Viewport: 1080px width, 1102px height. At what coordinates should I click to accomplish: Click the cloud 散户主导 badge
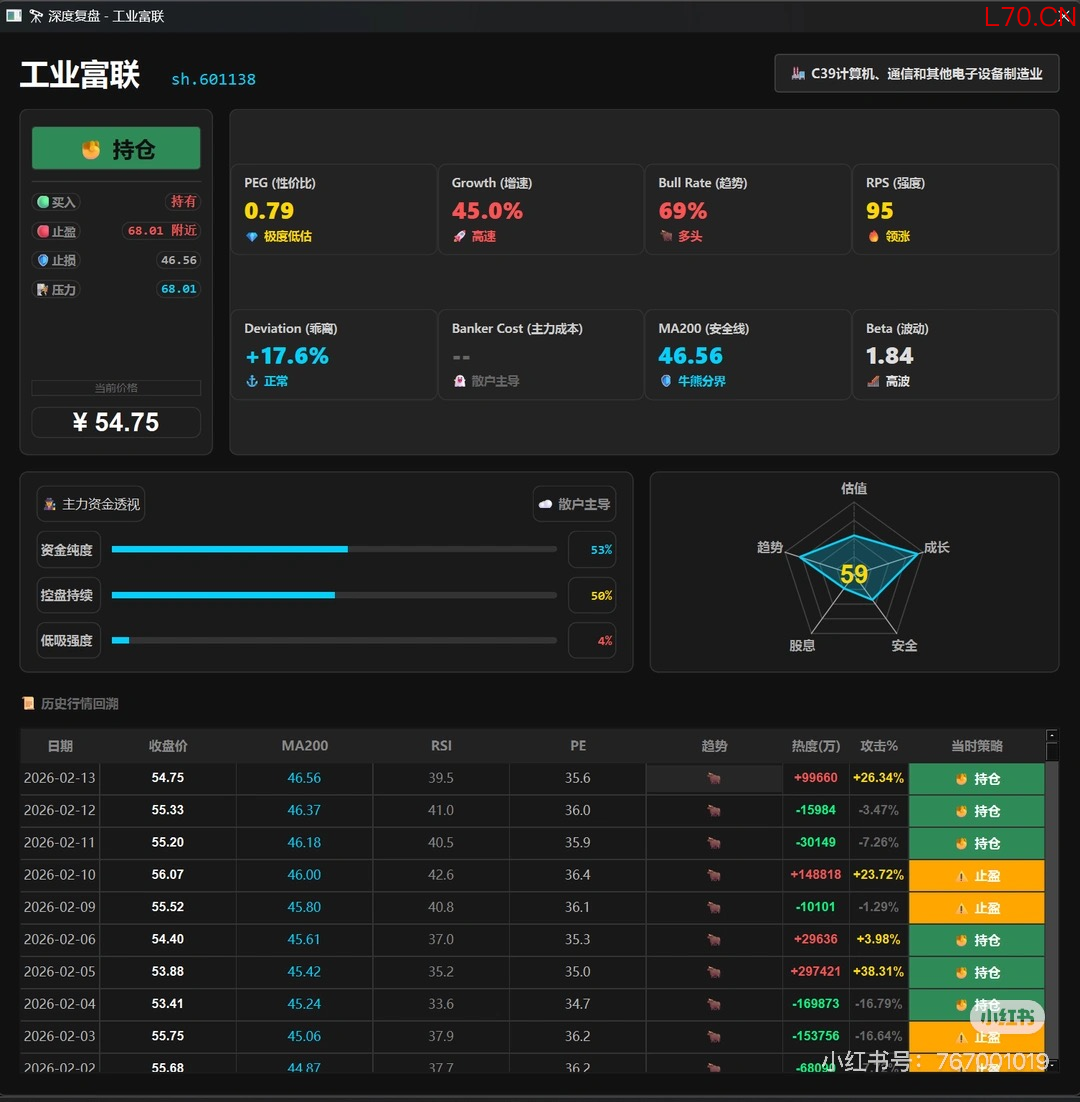tap(574, 504)
